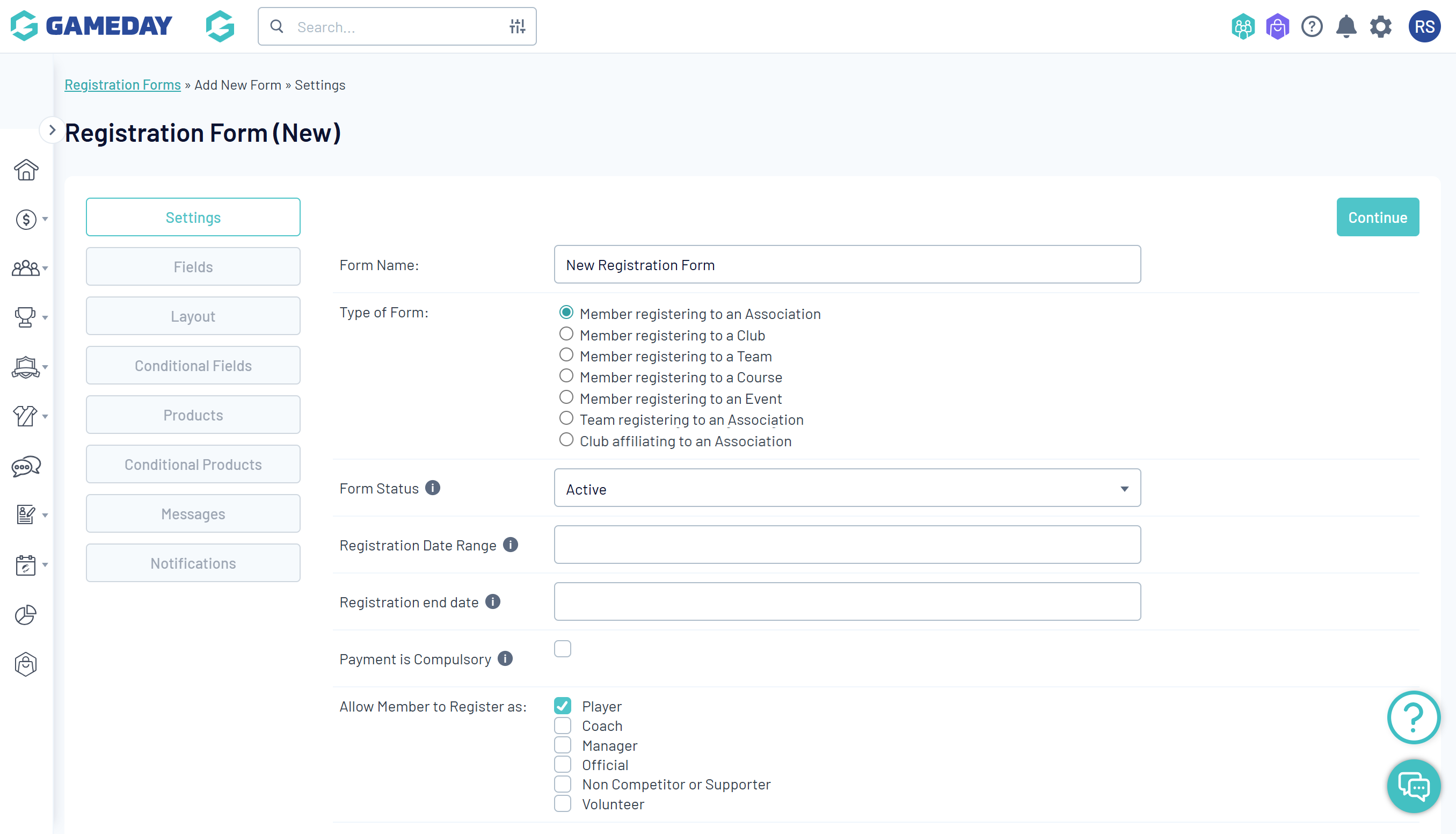Uncheck the Player checkbox

click(x=562, y=706)
